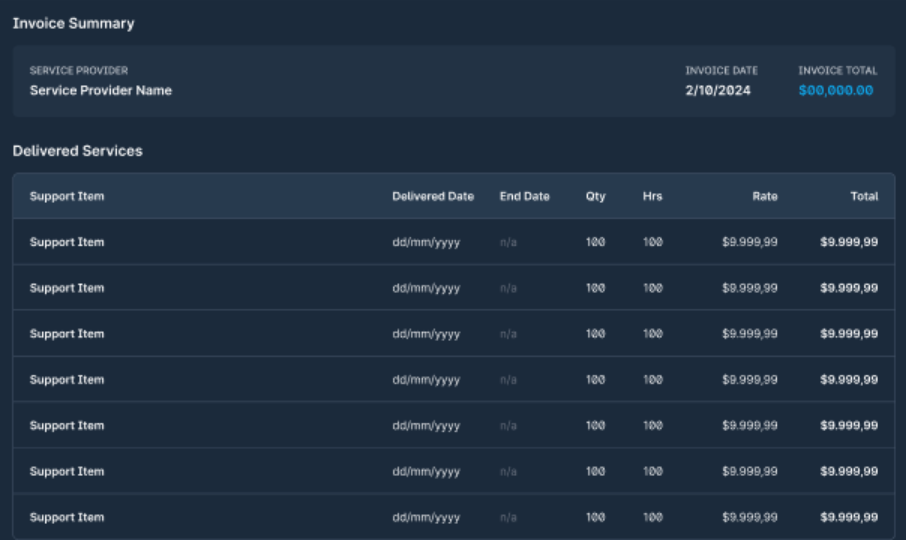Click the SERVICE PROVIDER label
906x540 pixels.
click(79, 71)
